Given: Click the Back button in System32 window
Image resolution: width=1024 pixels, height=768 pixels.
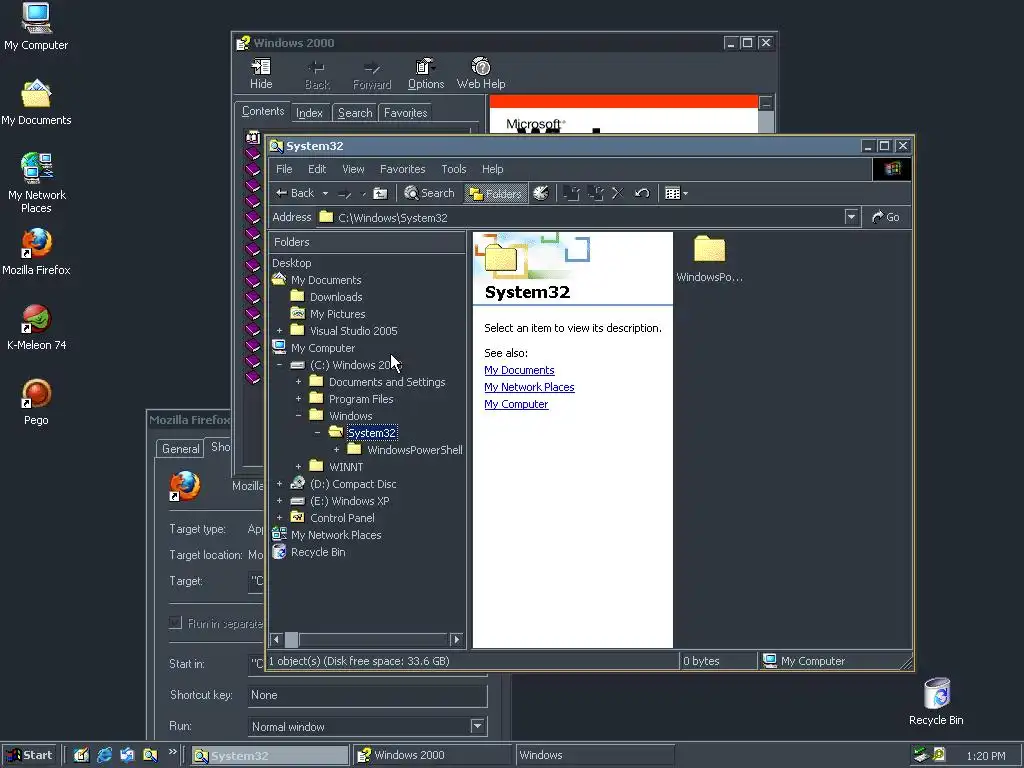Looking at the screenshot, I should click(x=295, y=193).
